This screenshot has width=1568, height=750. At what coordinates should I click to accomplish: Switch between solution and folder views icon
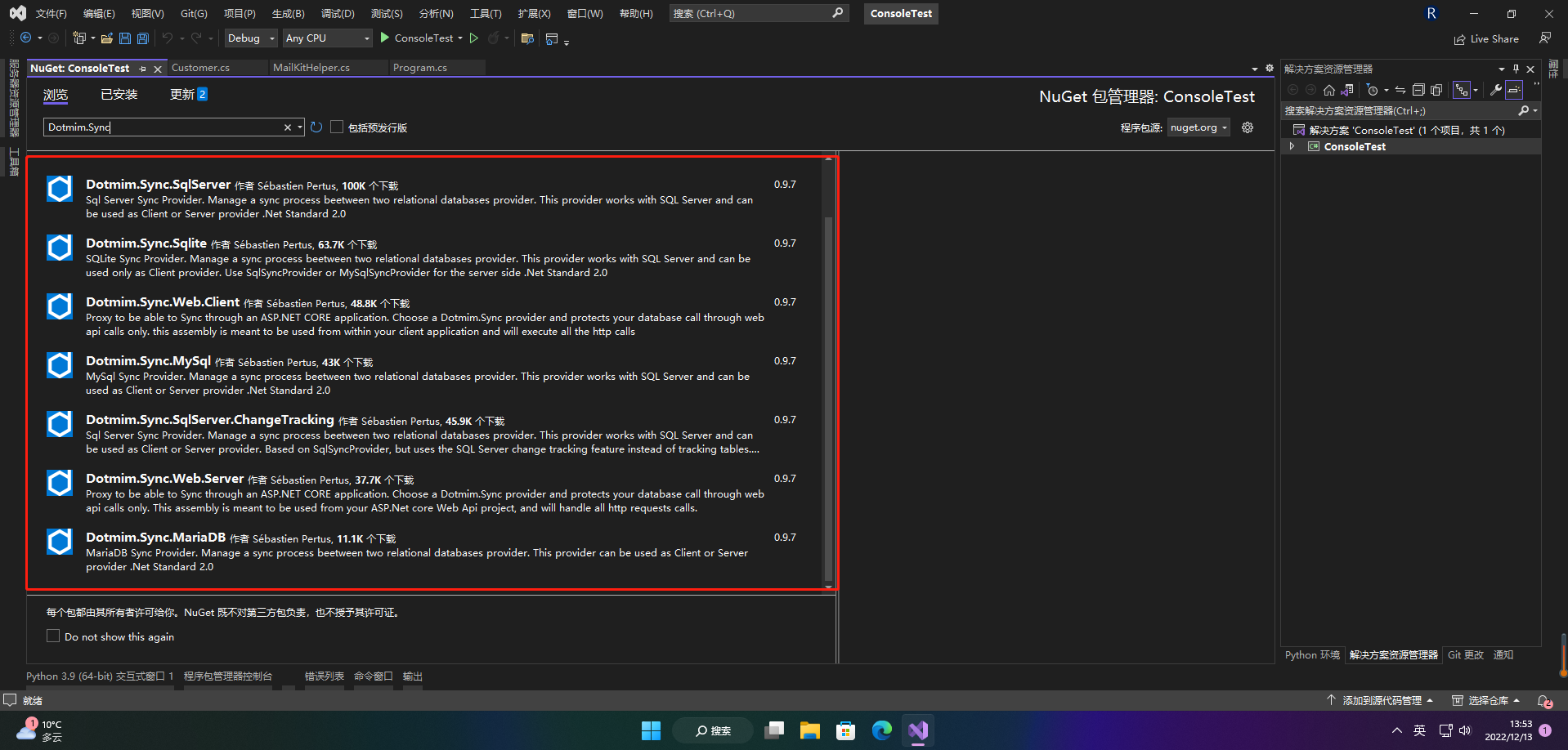click(1347, 90)
